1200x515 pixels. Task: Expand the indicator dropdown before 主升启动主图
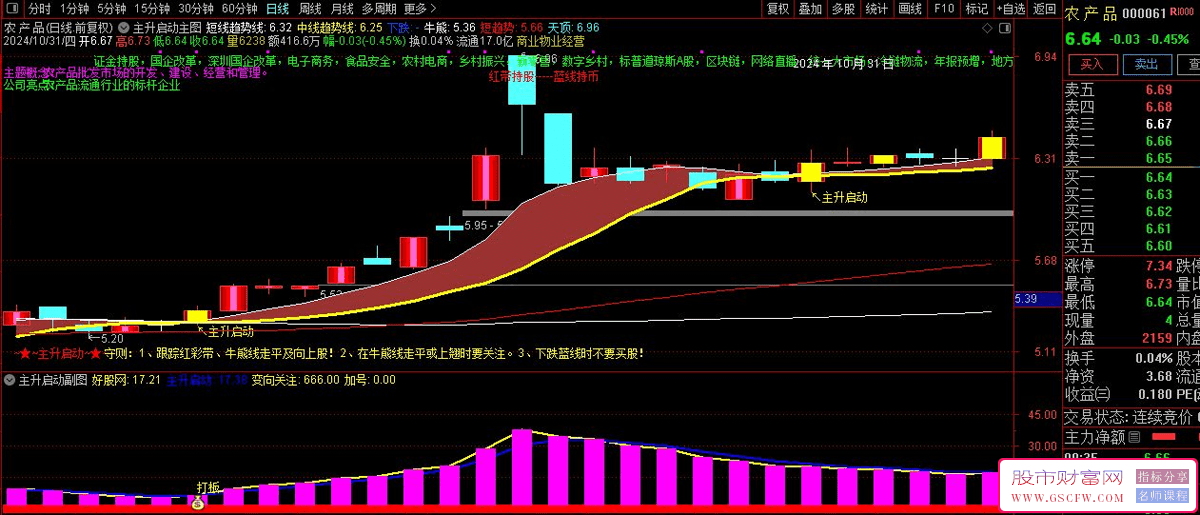[x=123, y=26]
